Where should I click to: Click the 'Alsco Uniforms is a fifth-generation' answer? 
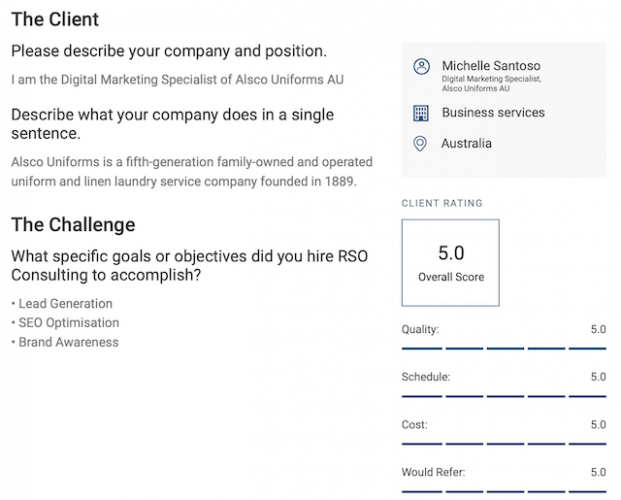192,172
